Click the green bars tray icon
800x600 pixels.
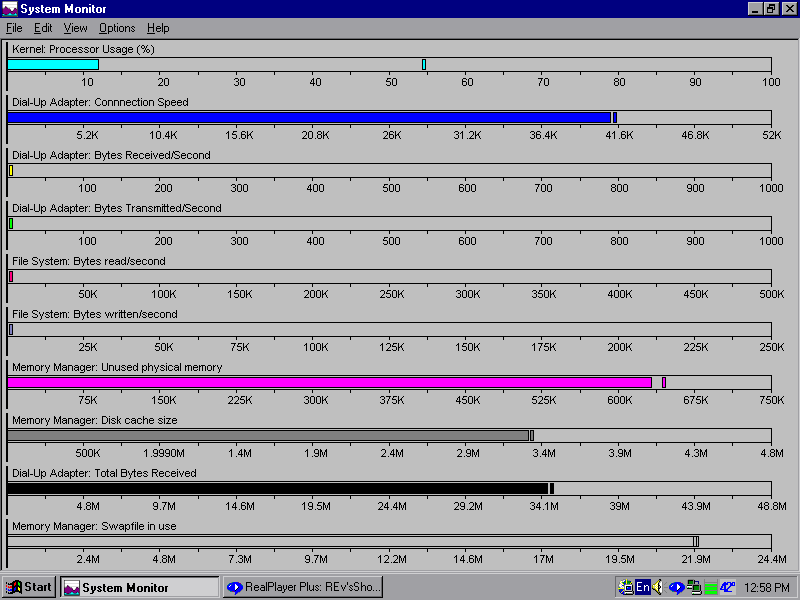click(710, 587)
